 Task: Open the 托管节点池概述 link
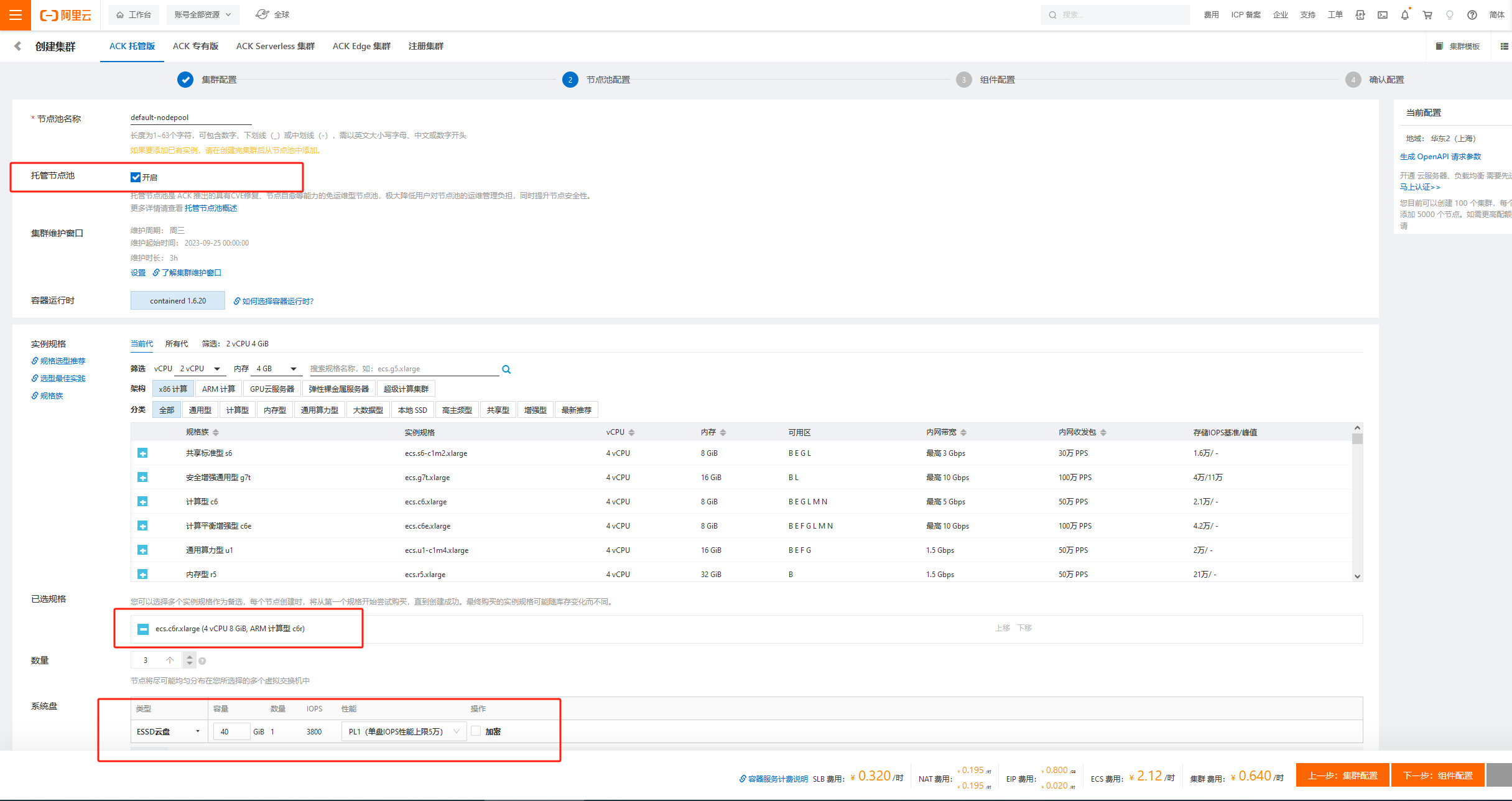211,208
